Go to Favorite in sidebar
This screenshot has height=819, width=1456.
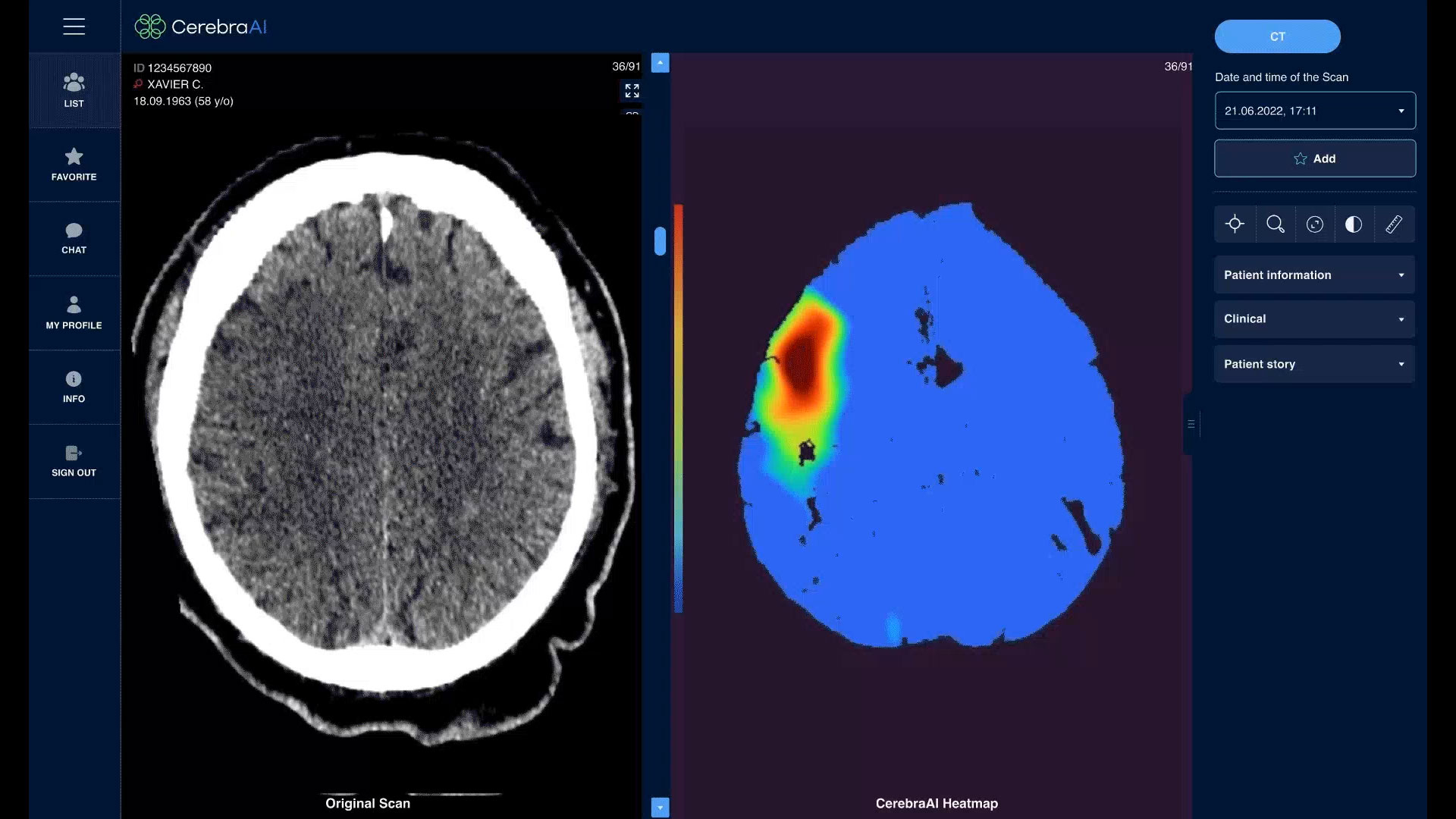click(74, 165)
